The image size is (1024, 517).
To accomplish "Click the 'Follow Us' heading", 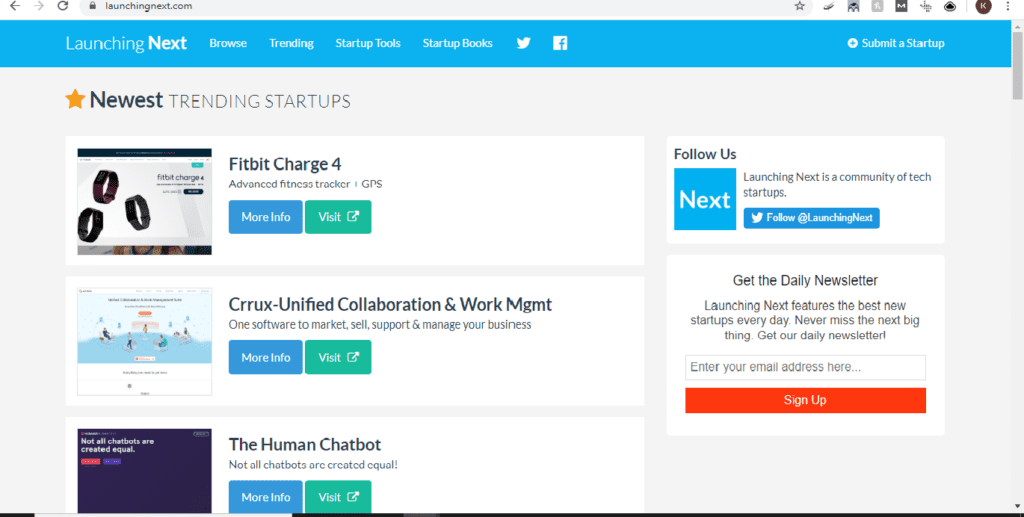I will coord(705,154).
